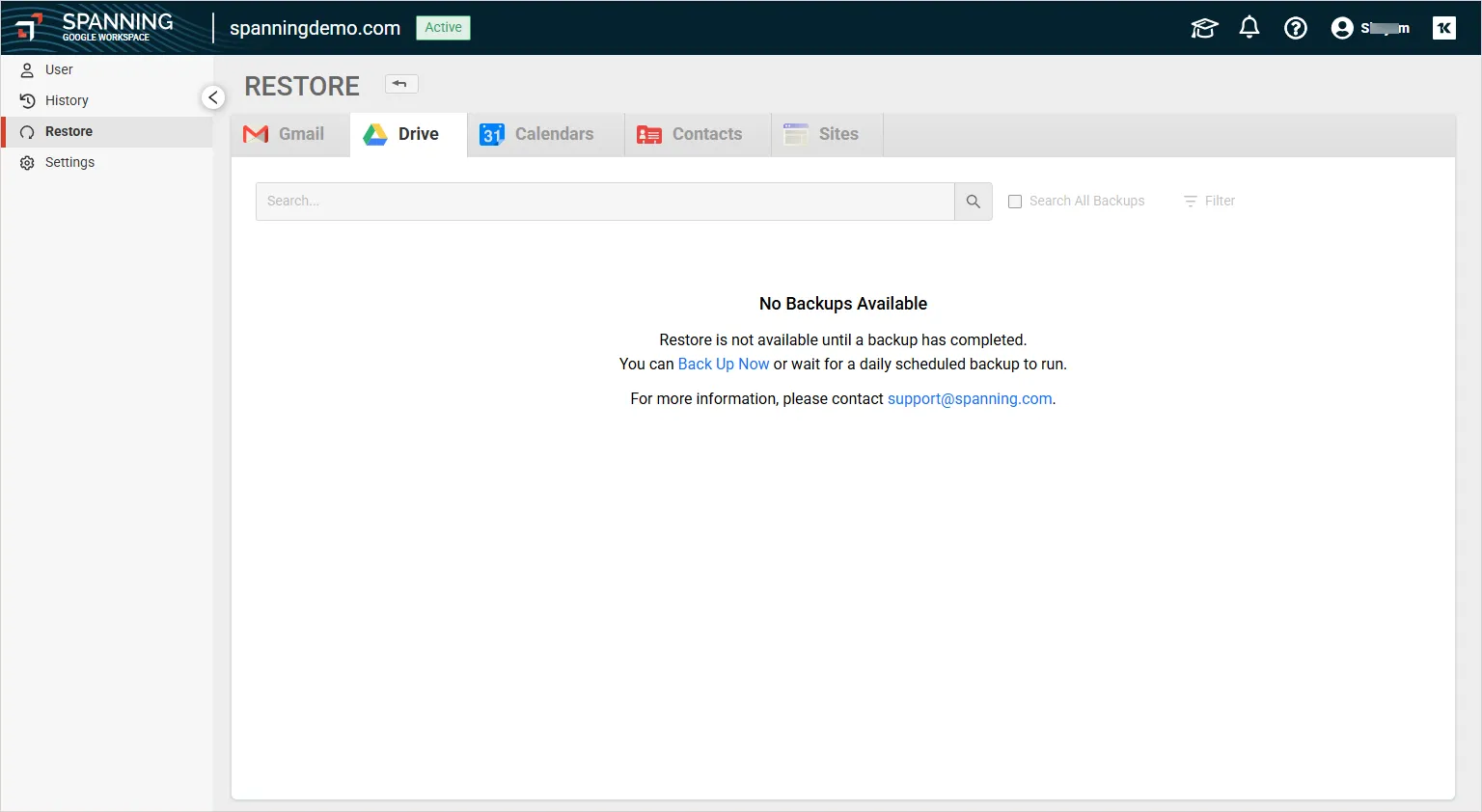Collapse the left sidebar with the chevron
This screenshot has height=812, width=1482.
click(x=213, y=97)
